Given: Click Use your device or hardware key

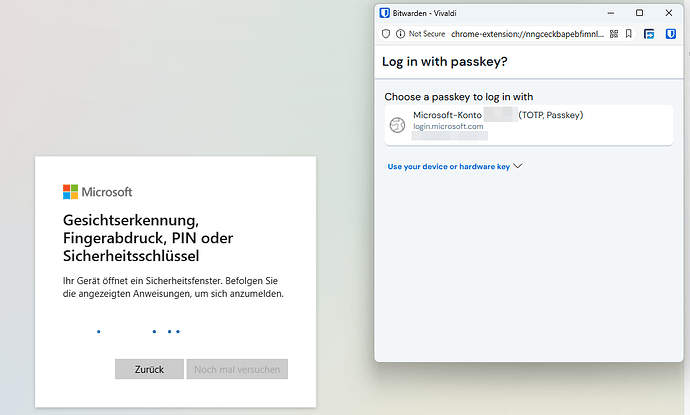Looking at the screenshot, I should pyautogui.click(x=448, y=166).
